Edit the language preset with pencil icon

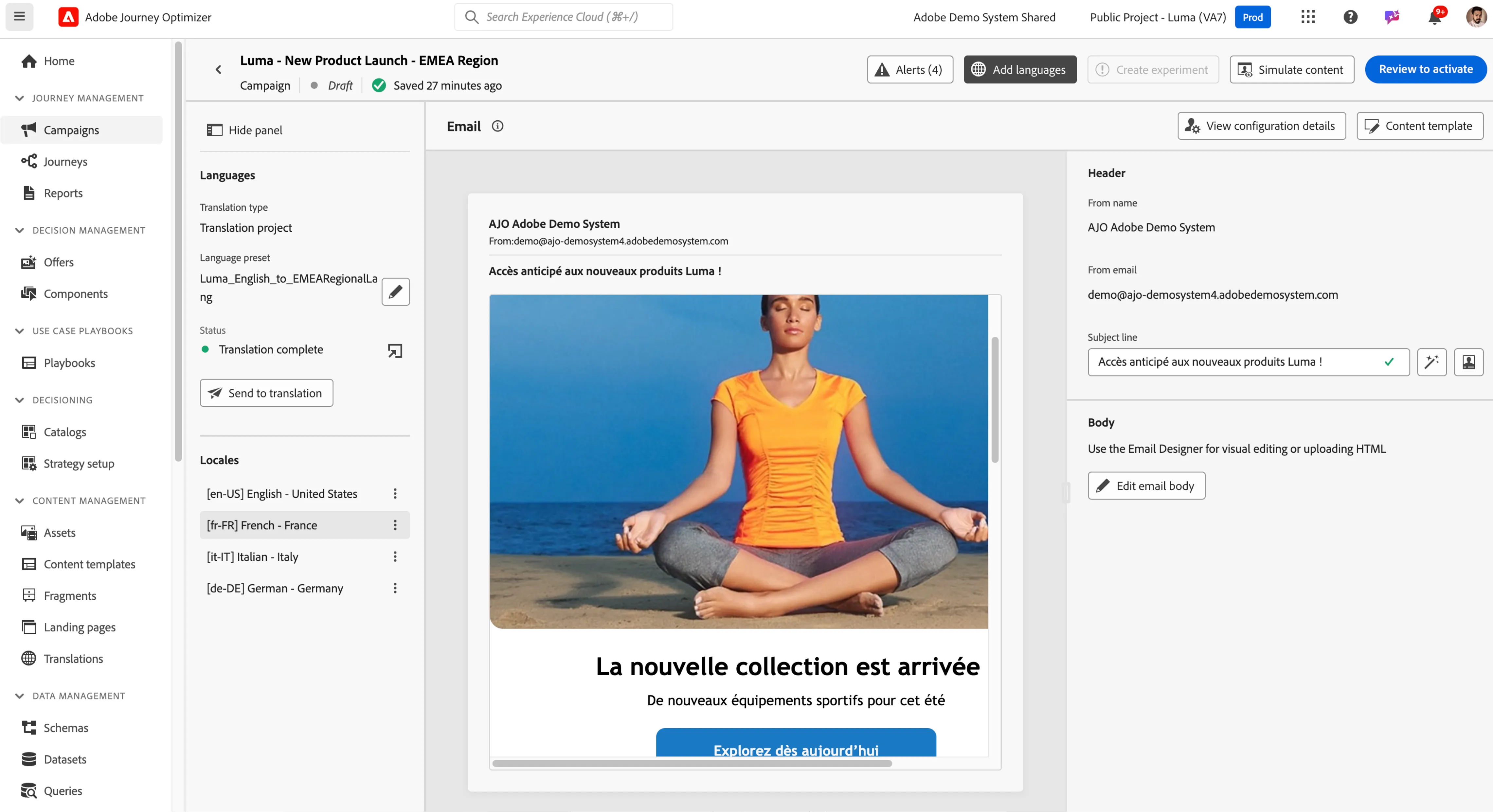(x=395, y=291)
